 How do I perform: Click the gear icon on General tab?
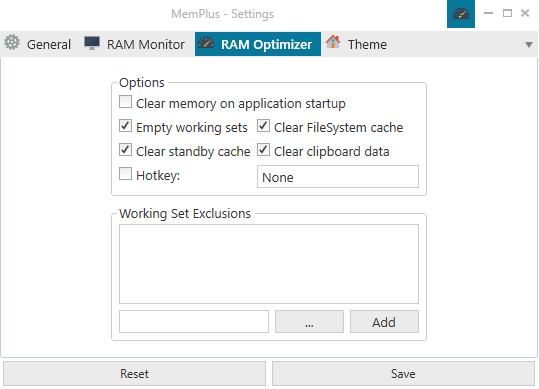click(12, 43)
